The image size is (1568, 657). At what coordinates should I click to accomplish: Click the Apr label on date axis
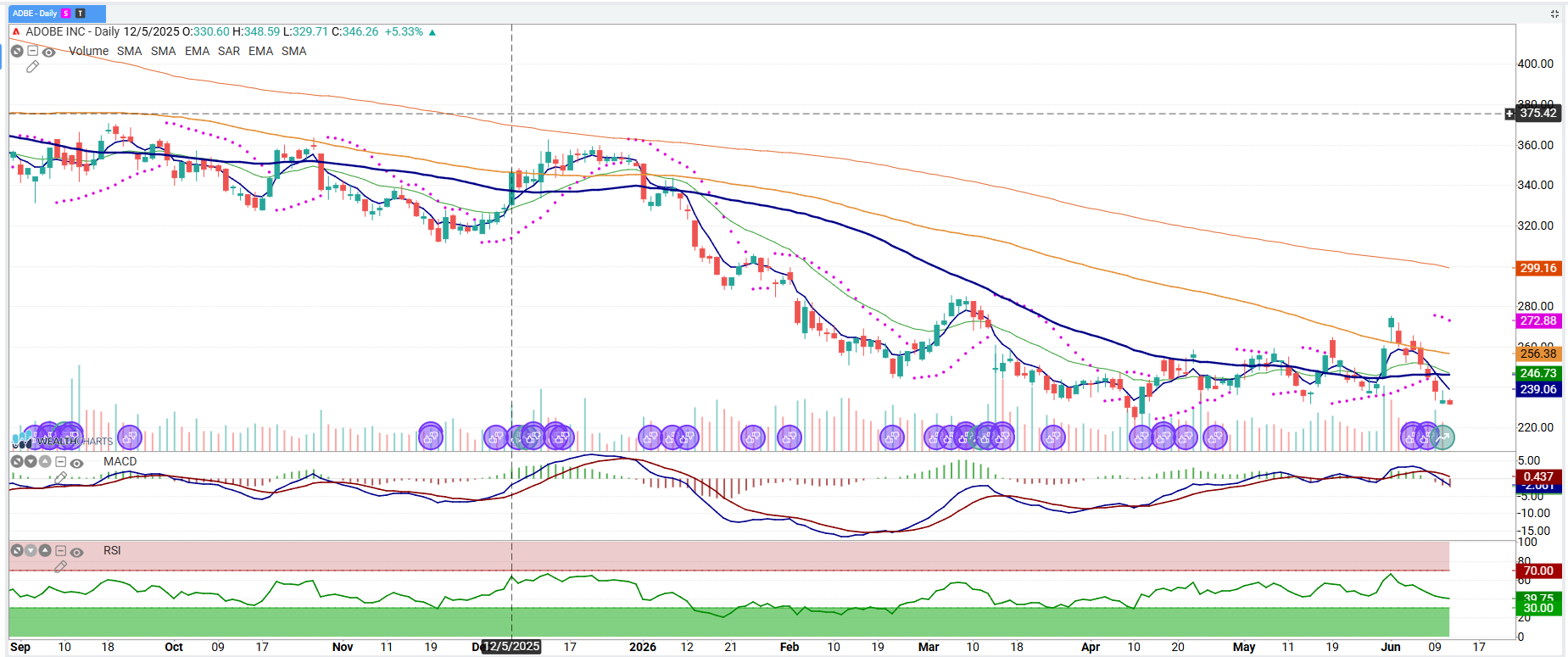1091,647
